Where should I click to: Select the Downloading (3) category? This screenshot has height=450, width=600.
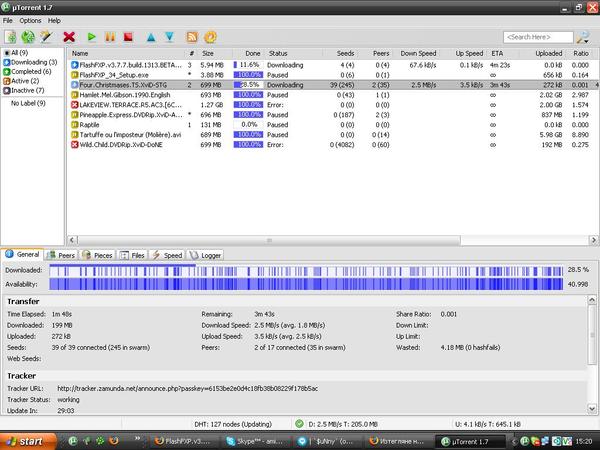tap(30, 62)
